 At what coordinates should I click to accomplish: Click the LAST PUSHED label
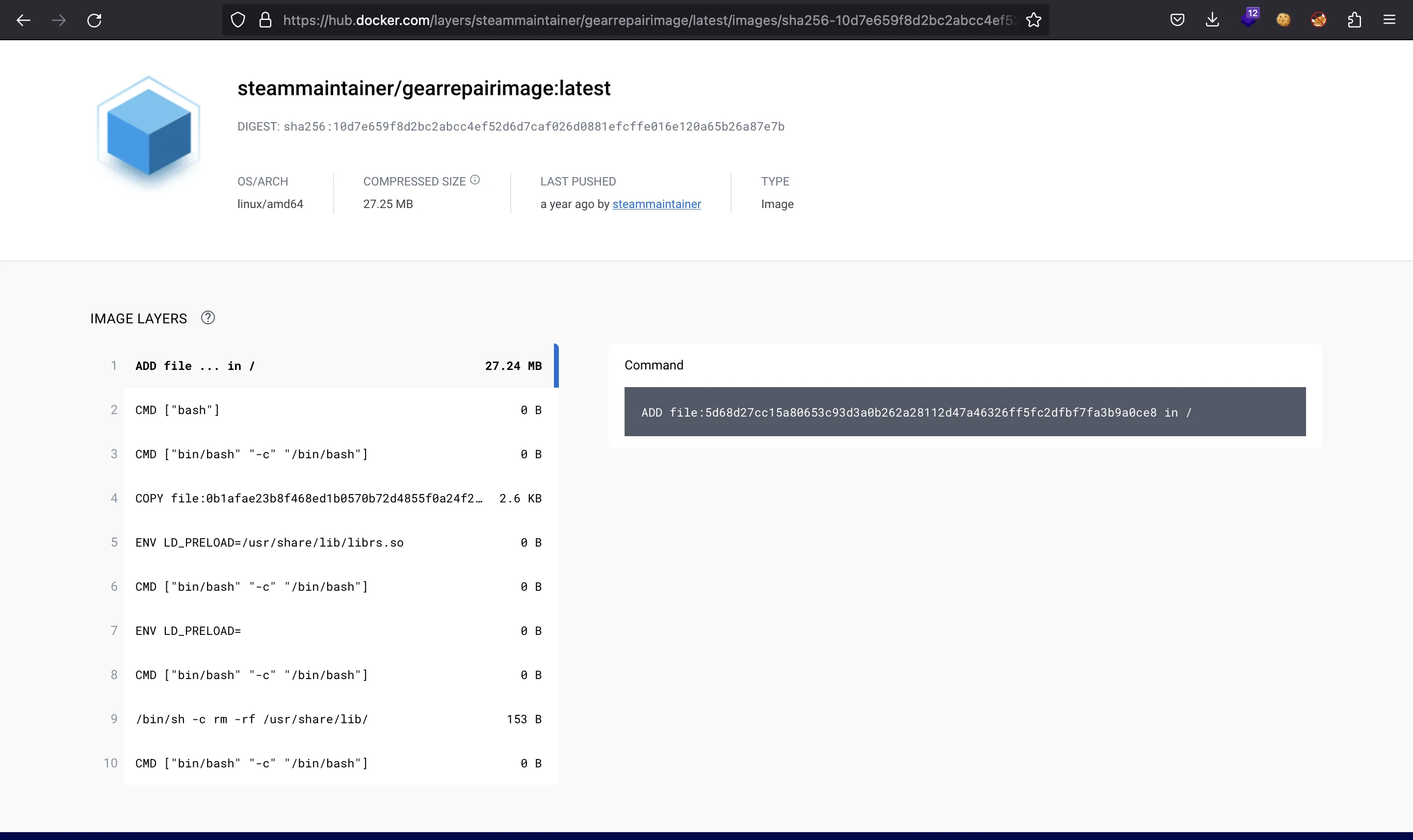[578, 181]
